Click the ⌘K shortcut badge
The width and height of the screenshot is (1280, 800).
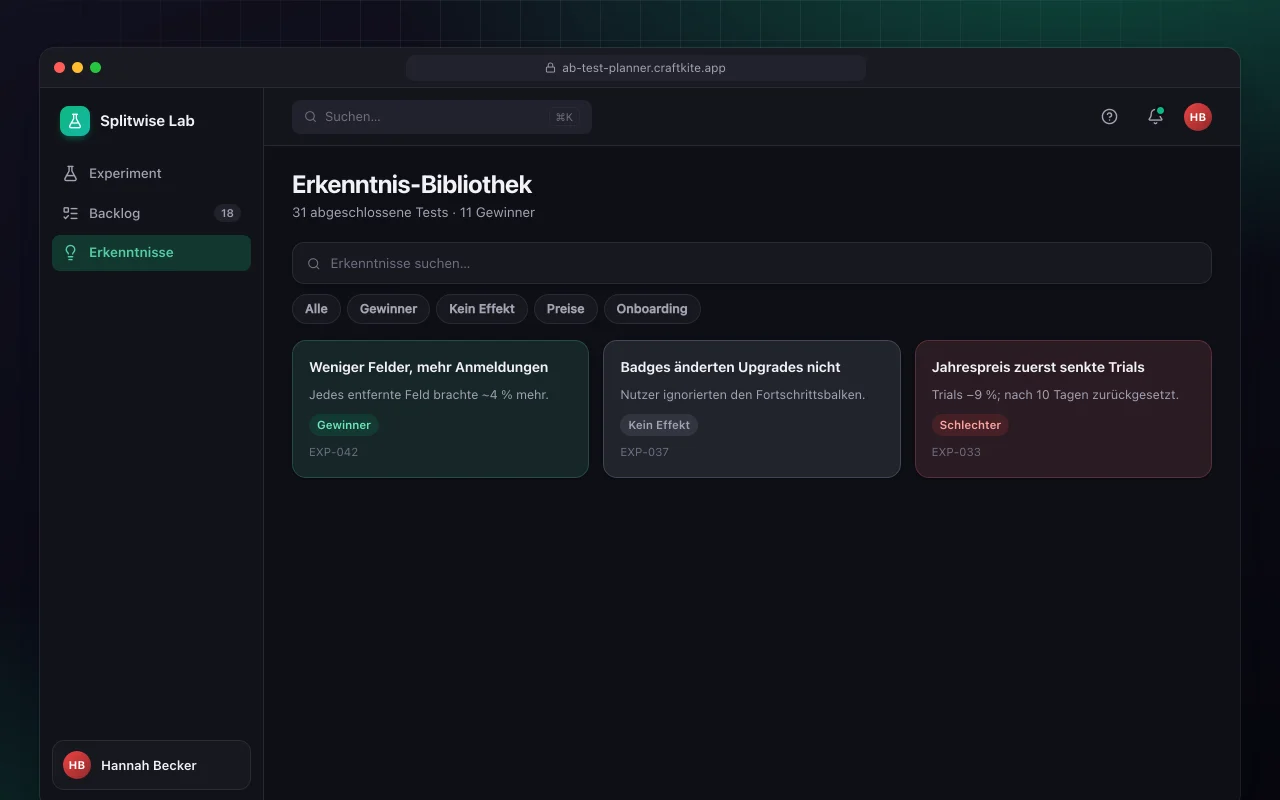click(564, 117)
